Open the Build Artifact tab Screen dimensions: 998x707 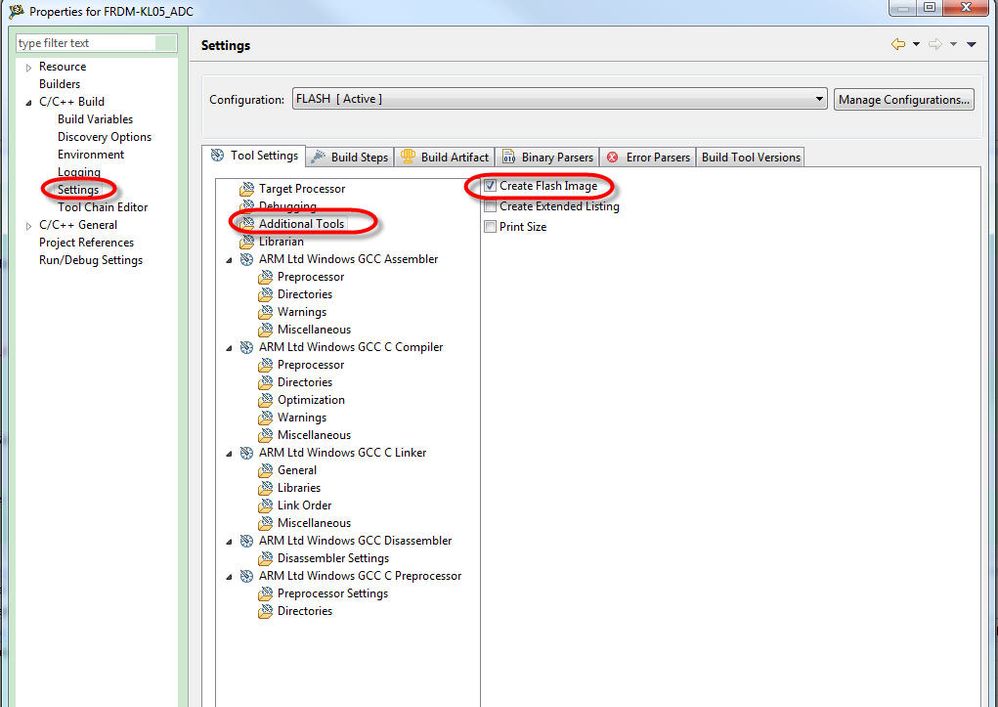[445, 157]
